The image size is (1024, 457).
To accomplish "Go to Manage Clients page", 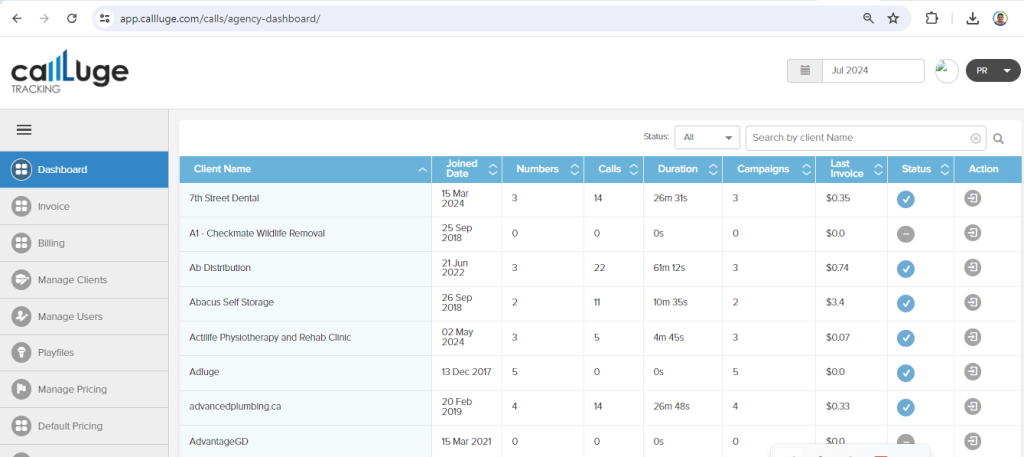I will click(72, 280).
